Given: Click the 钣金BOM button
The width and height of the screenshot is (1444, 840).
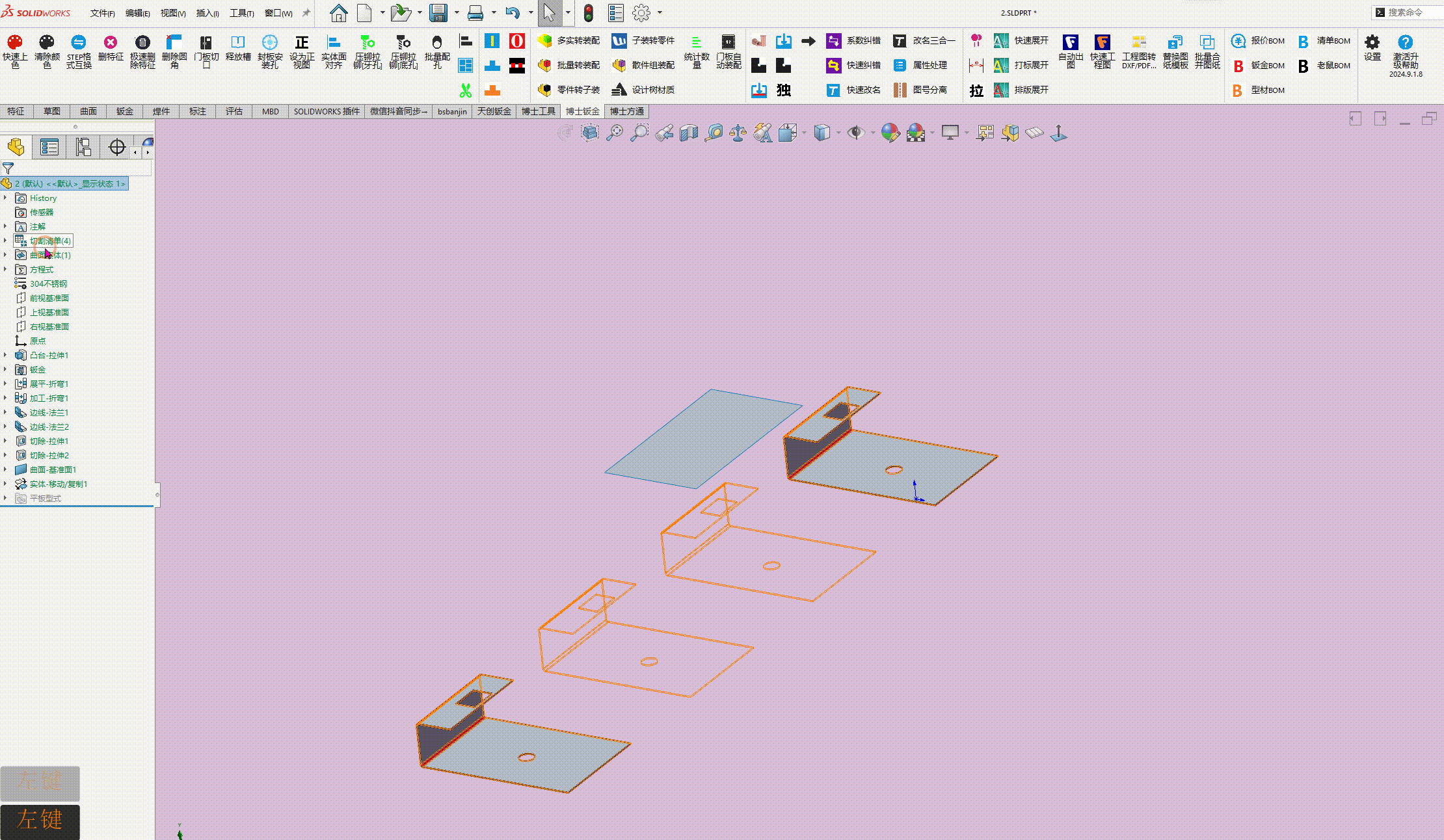Looking at the screenshot, I should pos(1259,65).
